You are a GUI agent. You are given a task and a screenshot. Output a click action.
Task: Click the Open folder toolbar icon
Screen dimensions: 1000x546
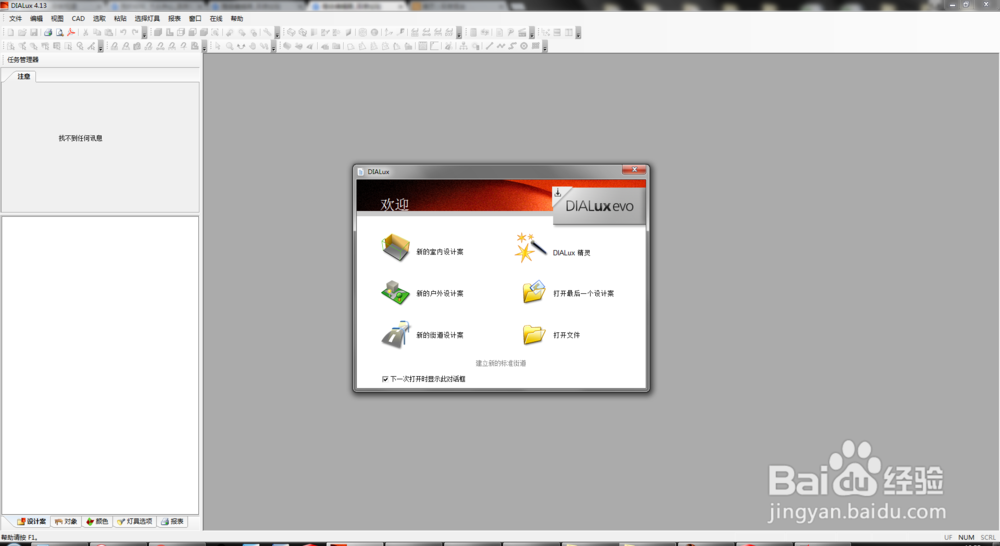22,33
